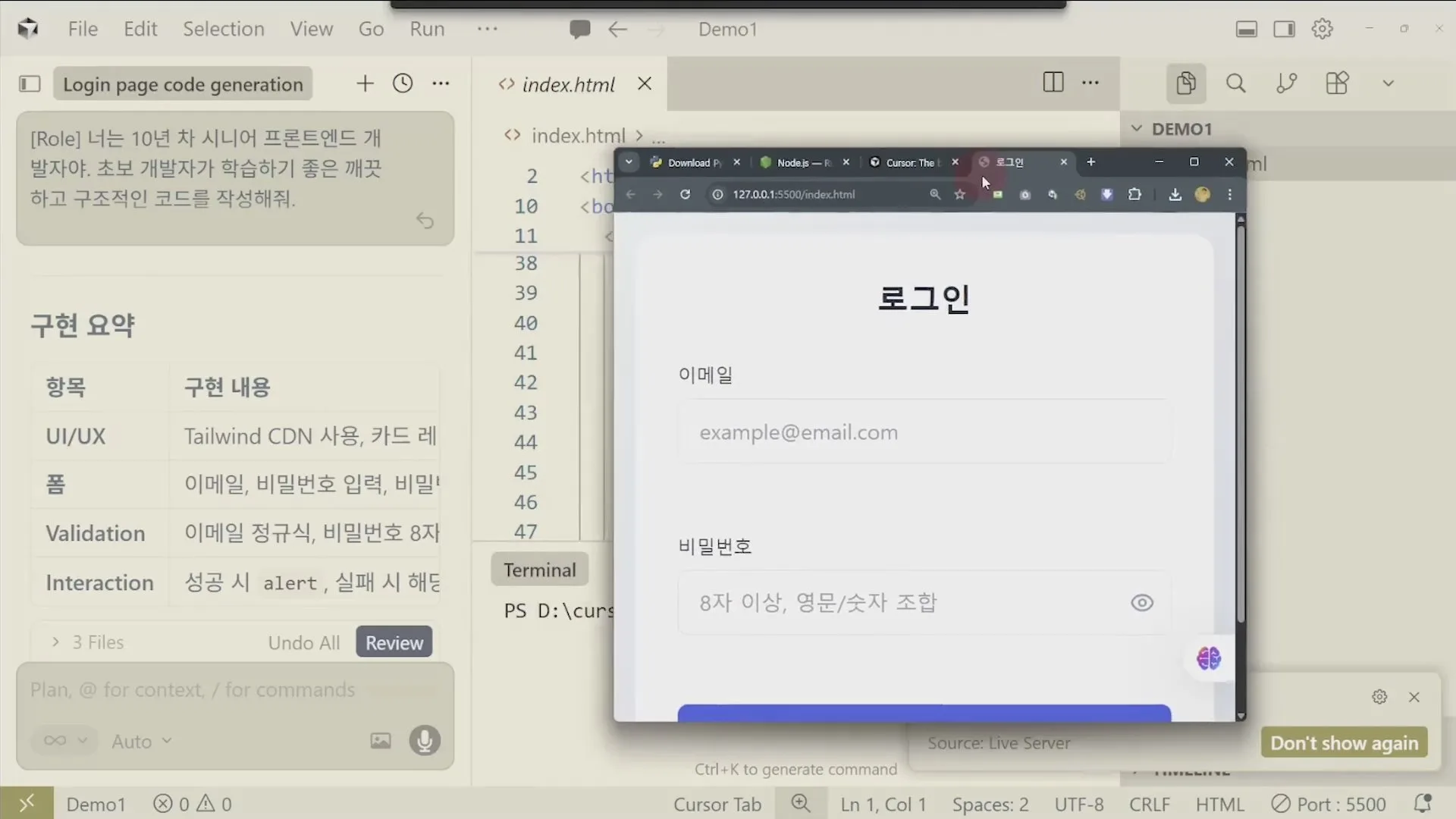Toggle the bottom panel layout icon
Image resolution: width=1456 pixels, height=819 pixels.
pyautogui.click(x=1247, y=30)
